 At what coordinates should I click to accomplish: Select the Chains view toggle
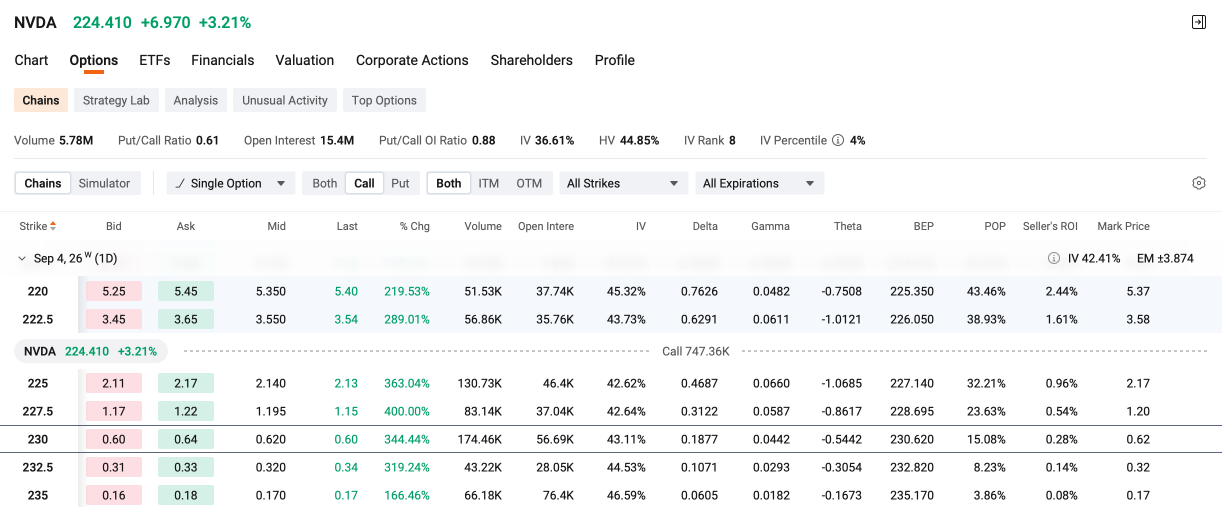[43, 183]
